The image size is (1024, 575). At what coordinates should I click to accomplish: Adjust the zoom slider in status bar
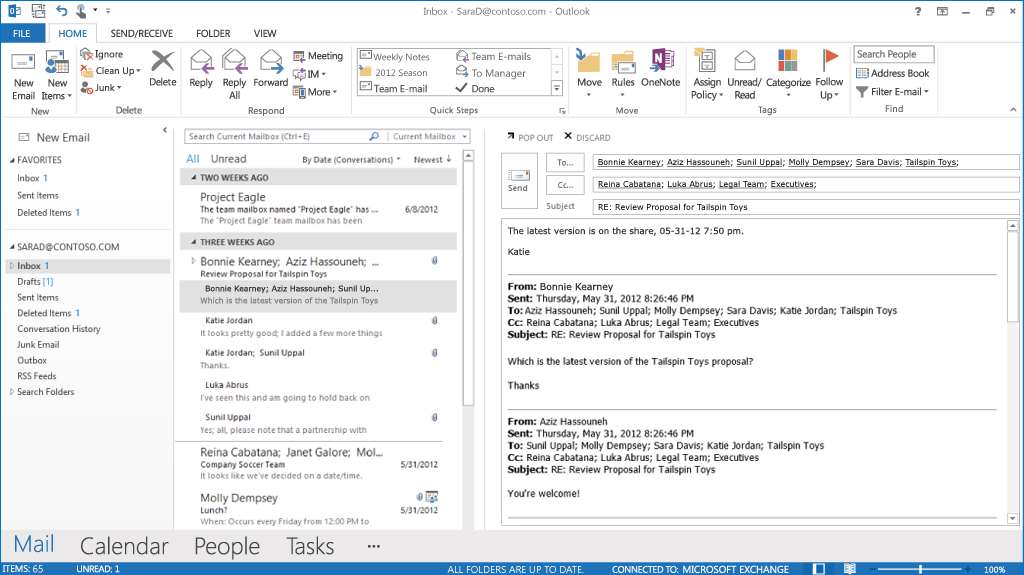click(x=921, y=569)
